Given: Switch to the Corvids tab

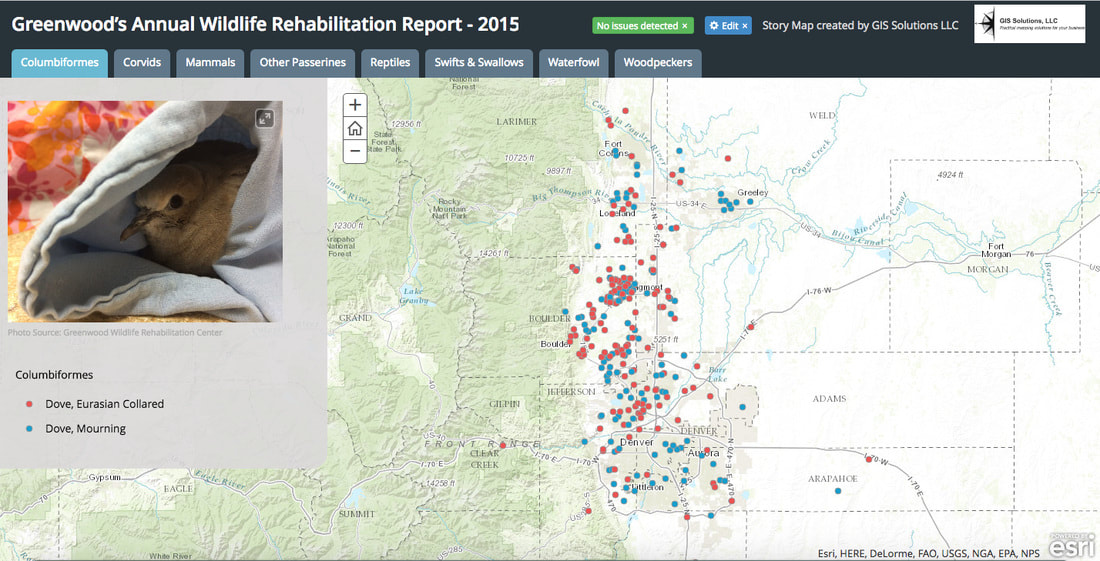Looking at the screenshot, I should pyautogui.click(x=143, y=62).
